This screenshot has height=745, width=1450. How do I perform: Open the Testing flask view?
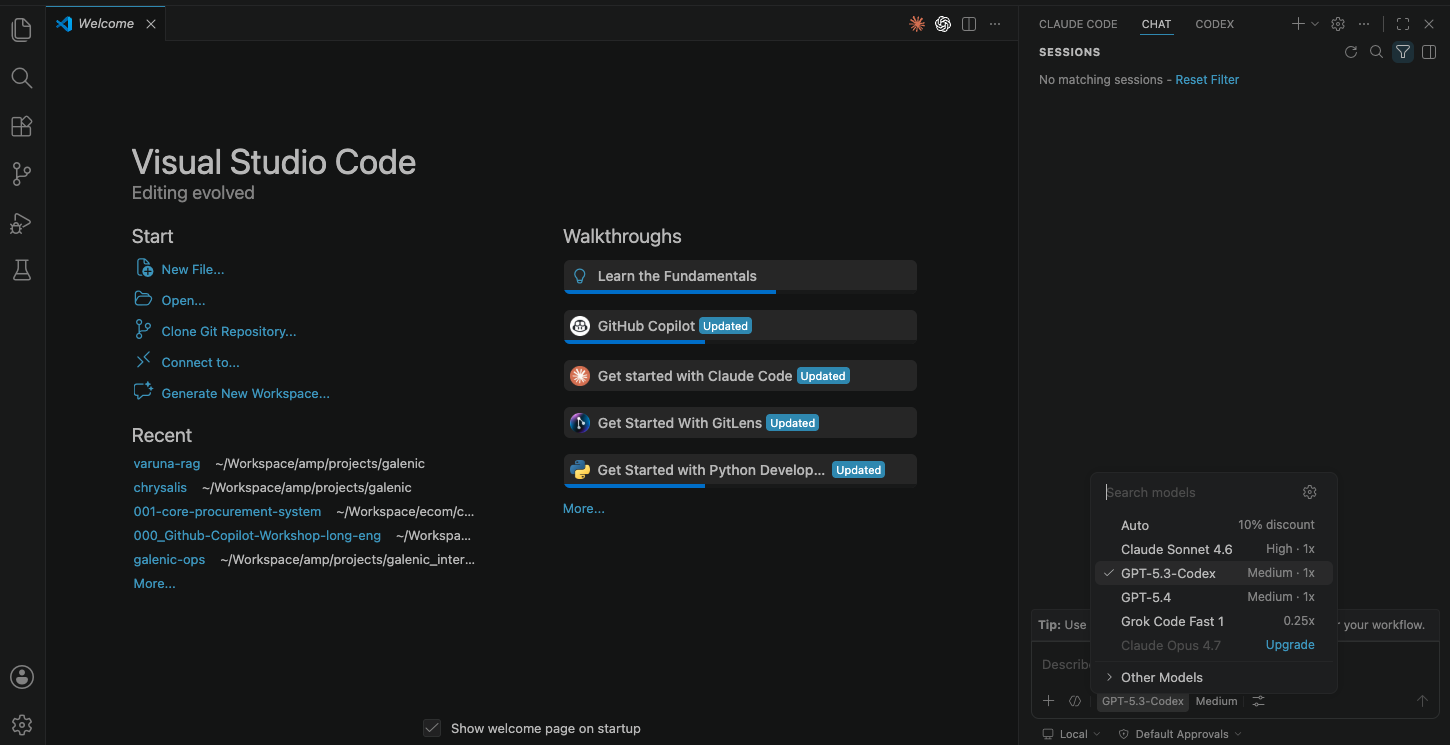click(x=22, y=270)
